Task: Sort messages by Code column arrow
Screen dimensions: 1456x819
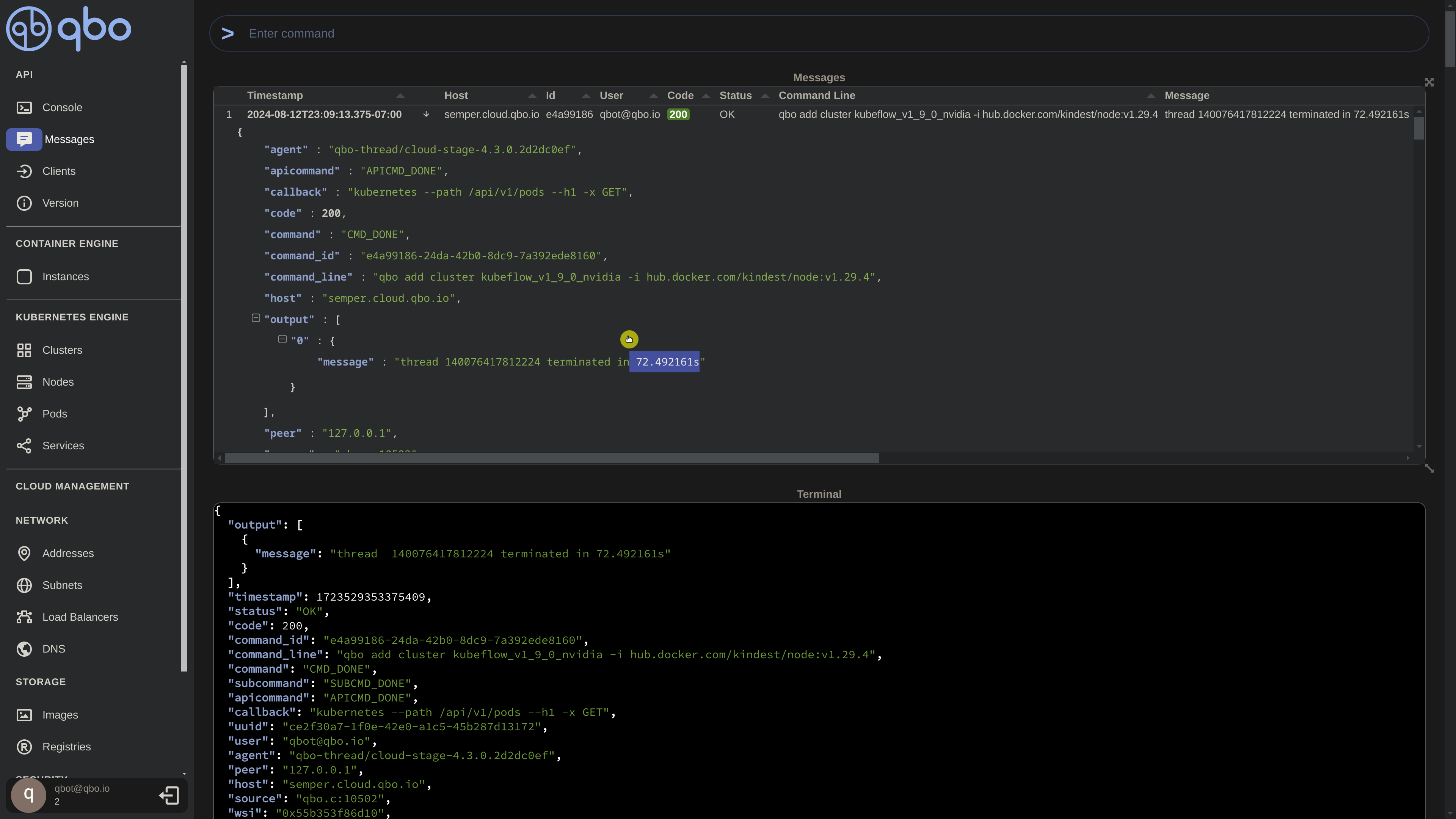Action: (x=705, y=96)
